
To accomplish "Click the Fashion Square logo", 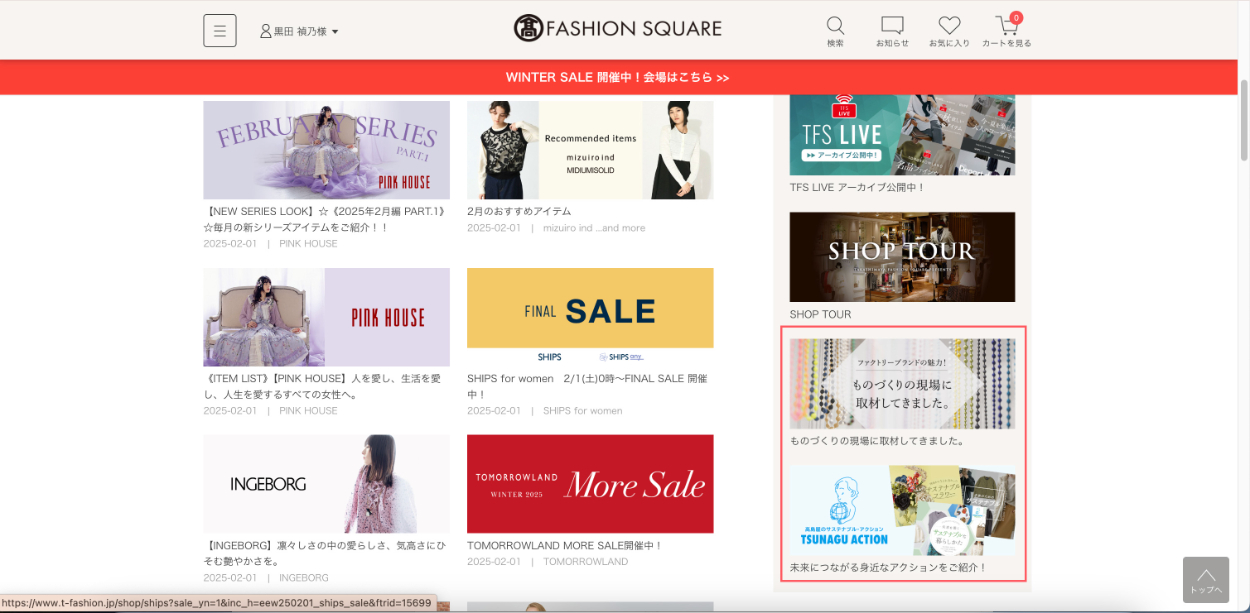I will [617, 28].
